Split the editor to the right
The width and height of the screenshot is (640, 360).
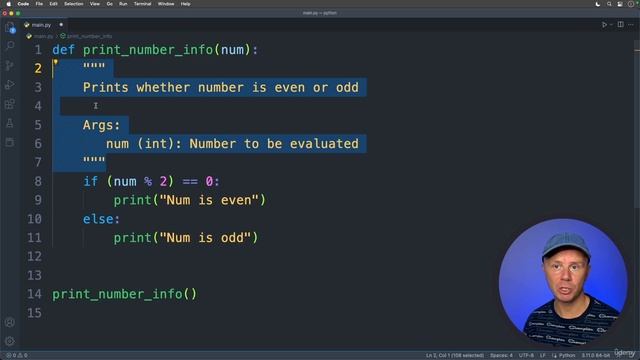620,24
